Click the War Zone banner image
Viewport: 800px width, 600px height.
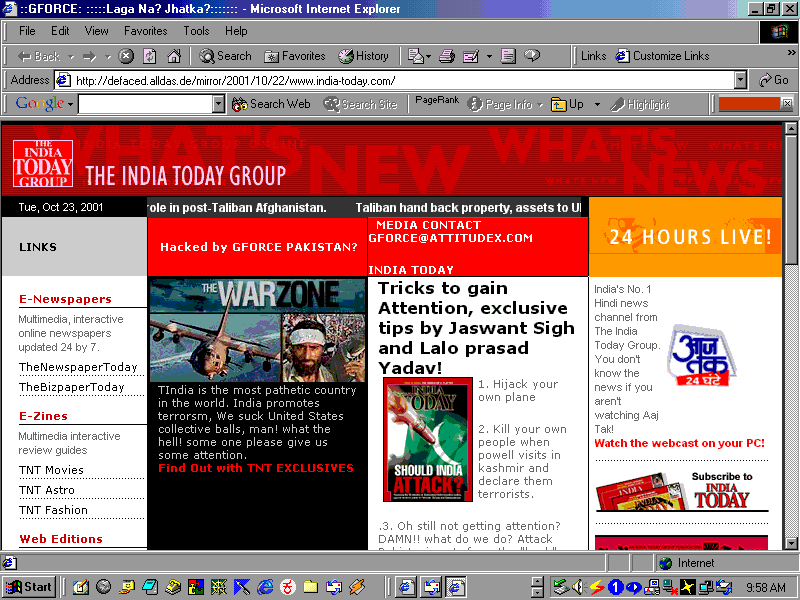258,330
